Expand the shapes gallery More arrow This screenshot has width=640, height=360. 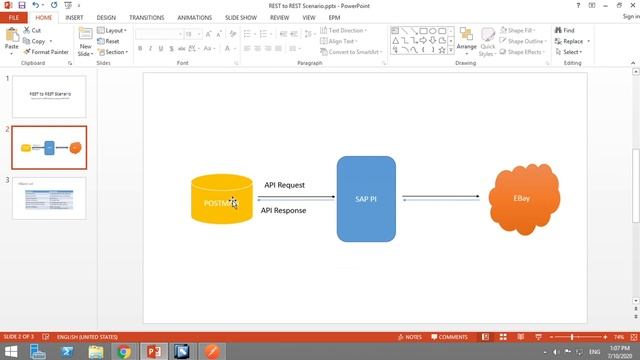pos(451,50)
